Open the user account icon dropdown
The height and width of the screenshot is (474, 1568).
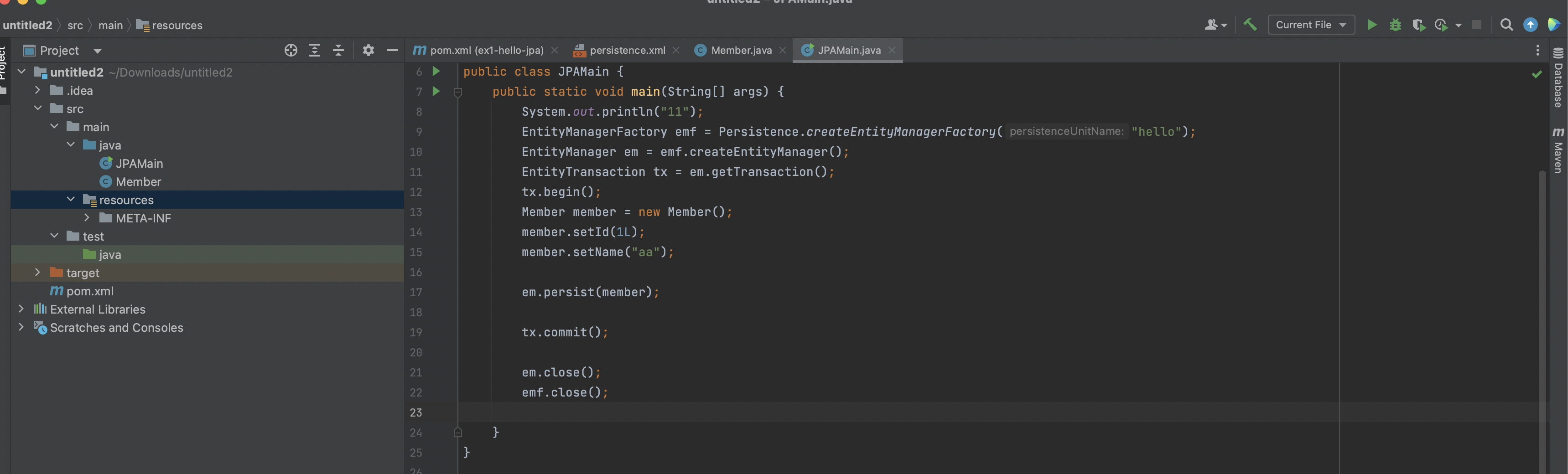[1215, 25]
